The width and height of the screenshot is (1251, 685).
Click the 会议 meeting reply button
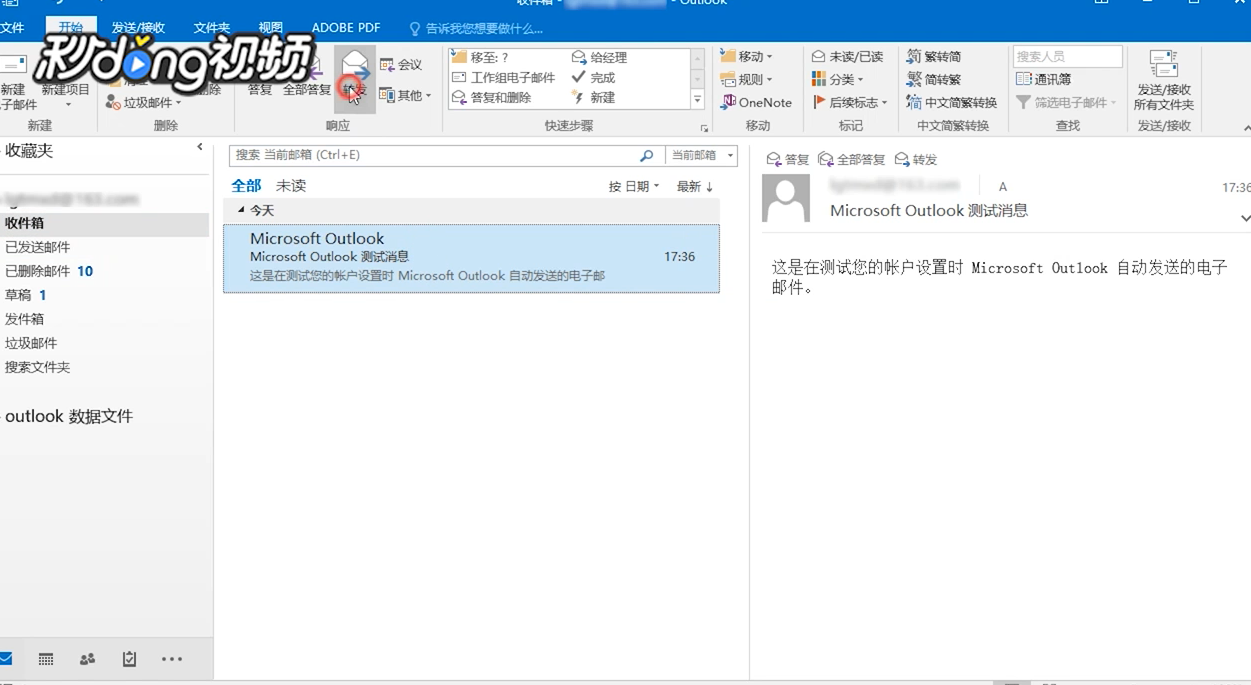point(401,64)
